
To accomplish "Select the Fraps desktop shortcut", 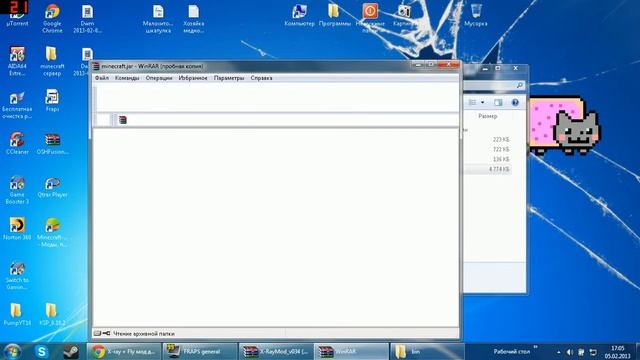I will coord(52,100).
